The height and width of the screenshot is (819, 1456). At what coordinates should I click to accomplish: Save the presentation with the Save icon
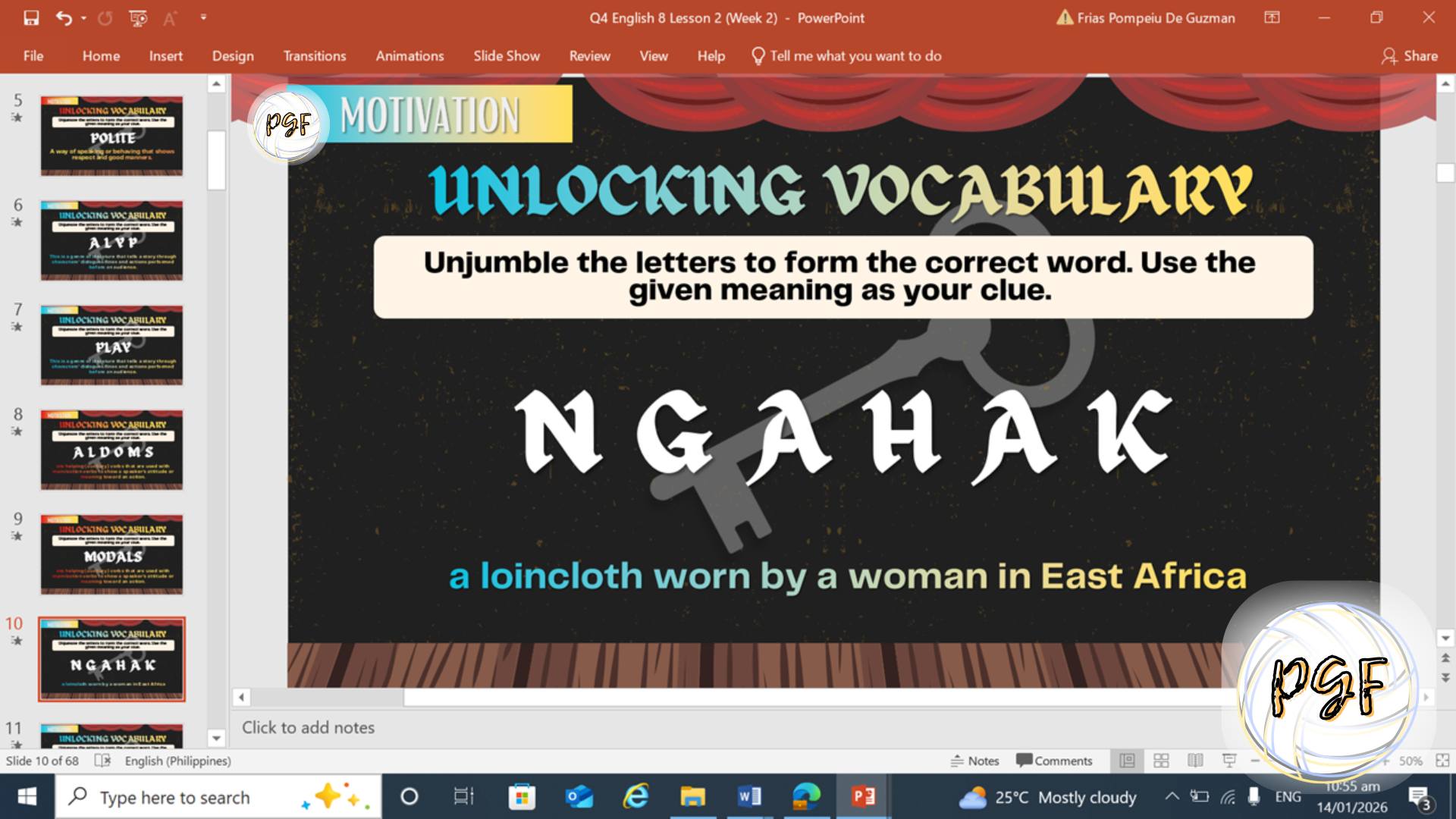[31, 17]
